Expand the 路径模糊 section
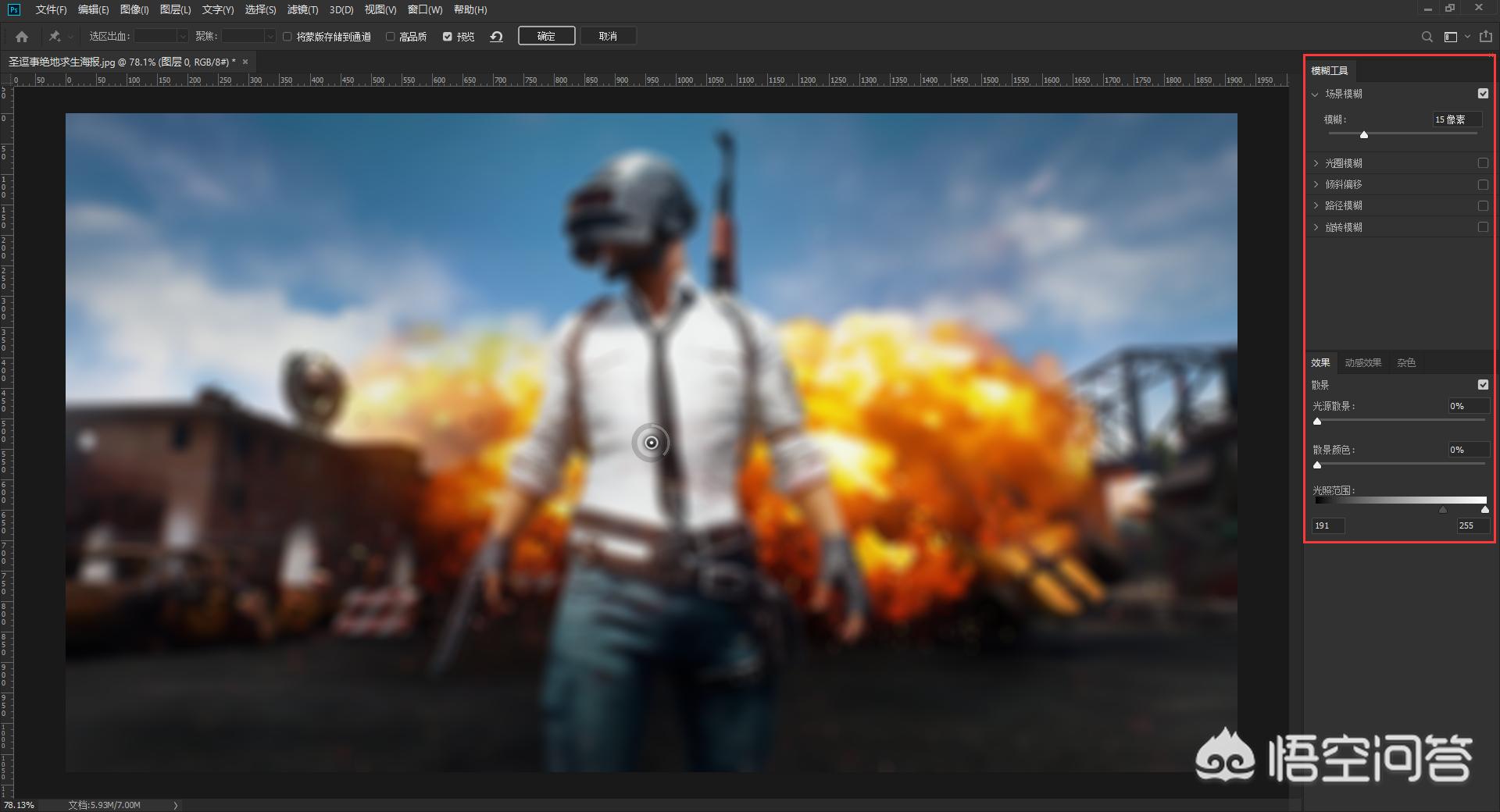Viewport: 1500px width, 812px height. click(1316, 206)
